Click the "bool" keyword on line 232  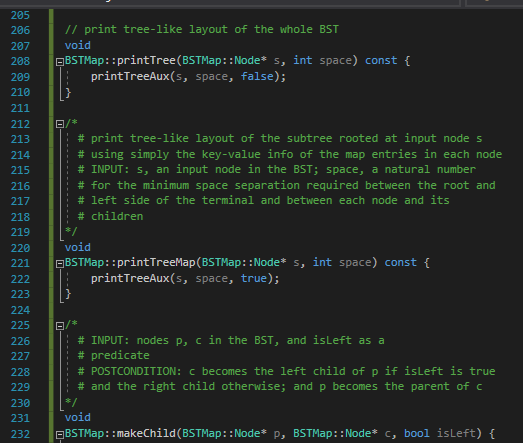pos(417,433)
